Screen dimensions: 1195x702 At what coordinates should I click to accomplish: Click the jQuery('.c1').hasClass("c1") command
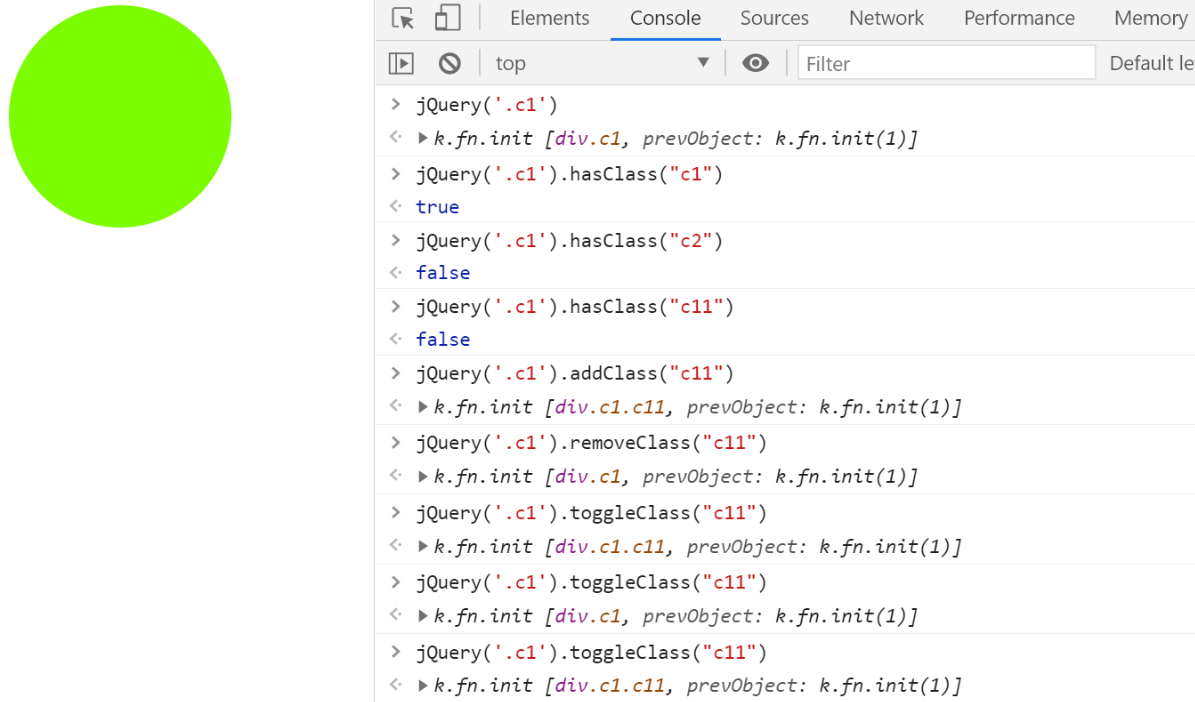[x=569, y=174]
